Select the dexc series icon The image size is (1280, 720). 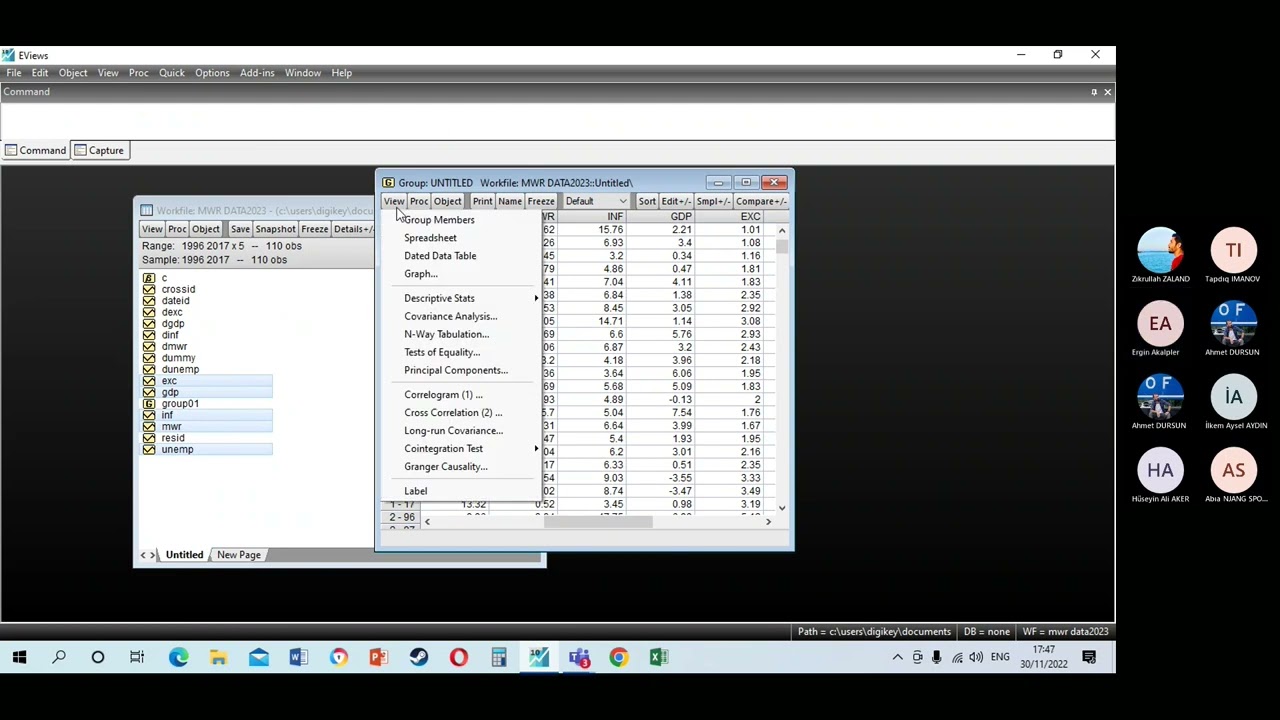coord(149,312)
